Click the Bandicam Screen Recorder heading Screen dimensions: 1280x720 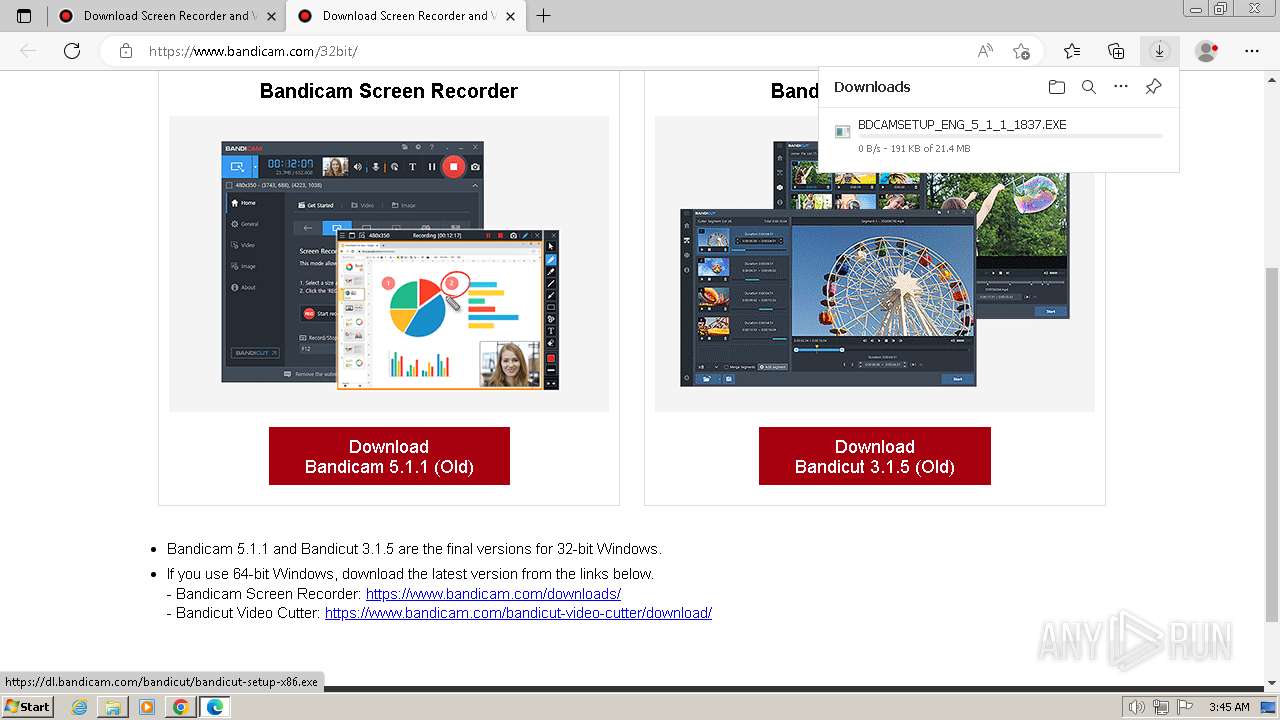[389, 91]
